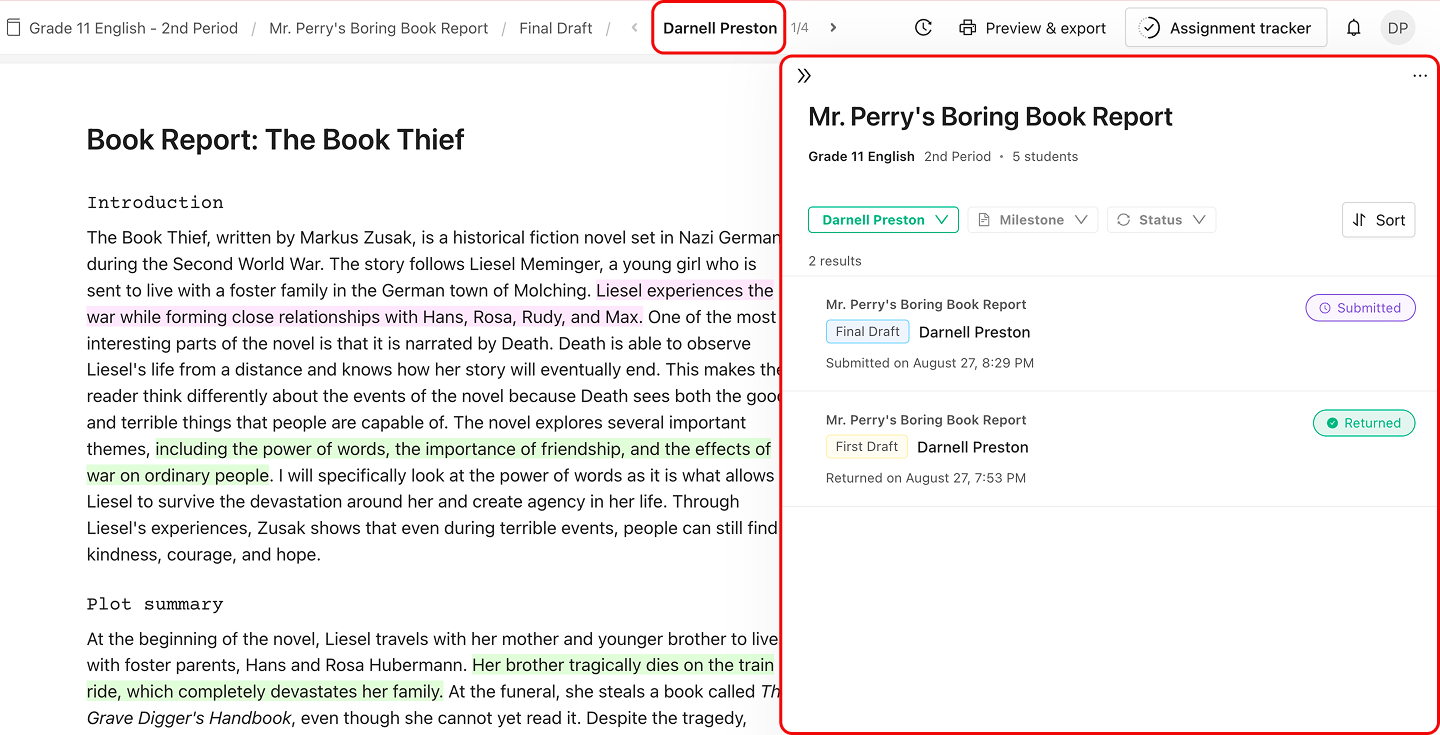Click 'Returned on August 27, 7:53 PM' text

(926, 478)
